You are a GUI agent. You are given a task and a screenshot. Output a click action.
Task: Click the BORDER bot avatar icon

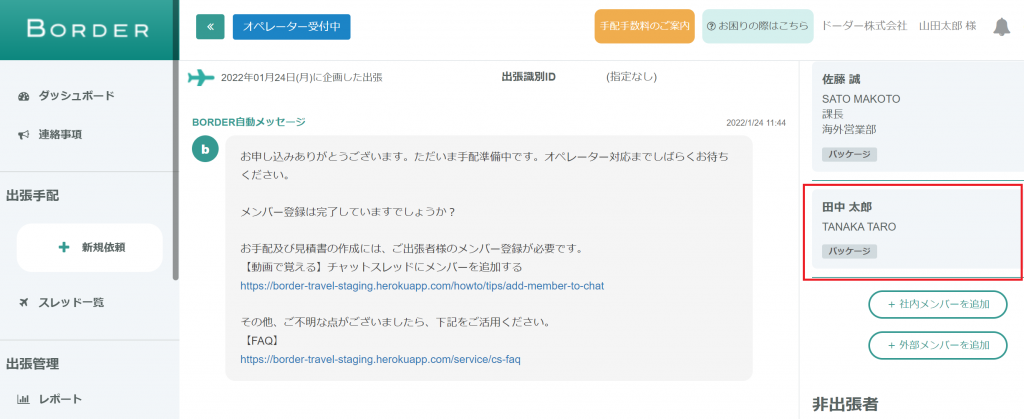[x=205, y=150]
